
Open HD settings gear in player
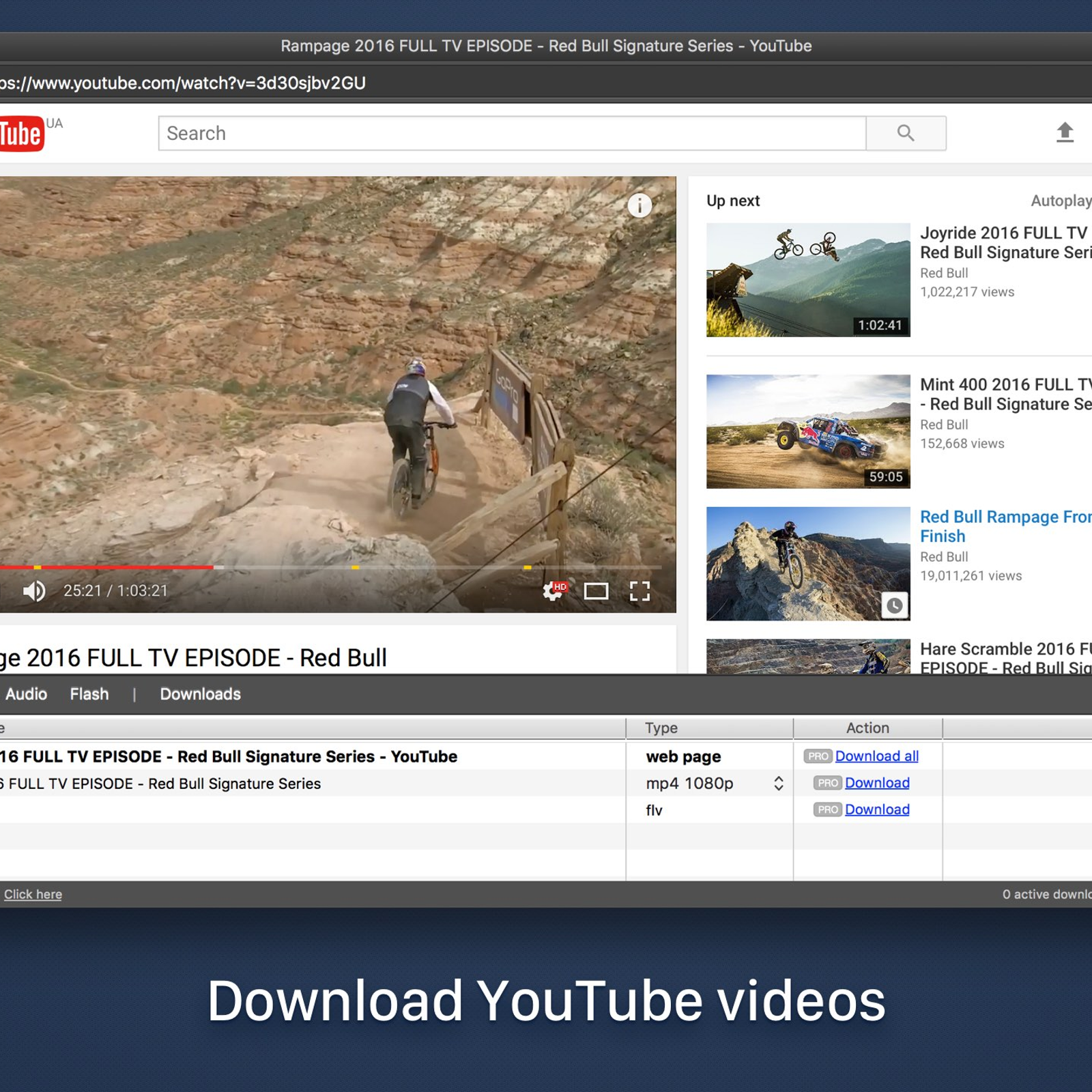click(x=554, y=591)
